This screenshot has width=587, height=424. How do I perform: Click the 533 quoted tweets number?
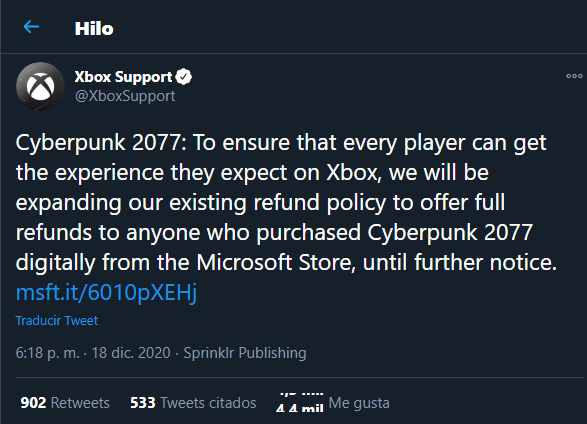point(143,403)
